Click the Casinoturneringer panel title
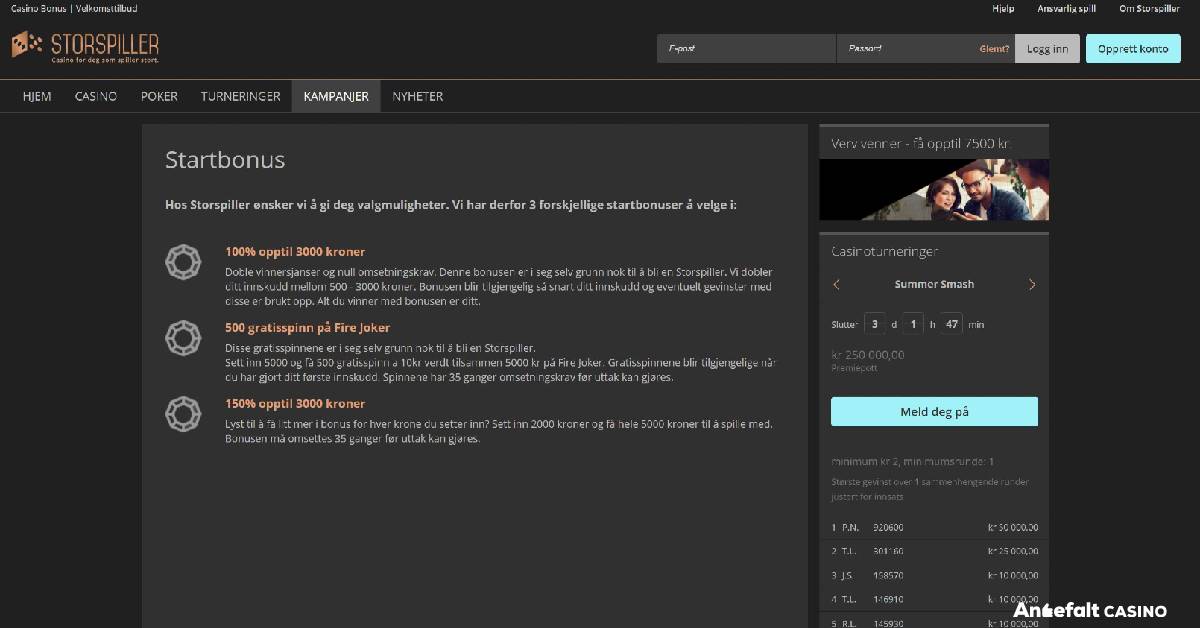 885,252
